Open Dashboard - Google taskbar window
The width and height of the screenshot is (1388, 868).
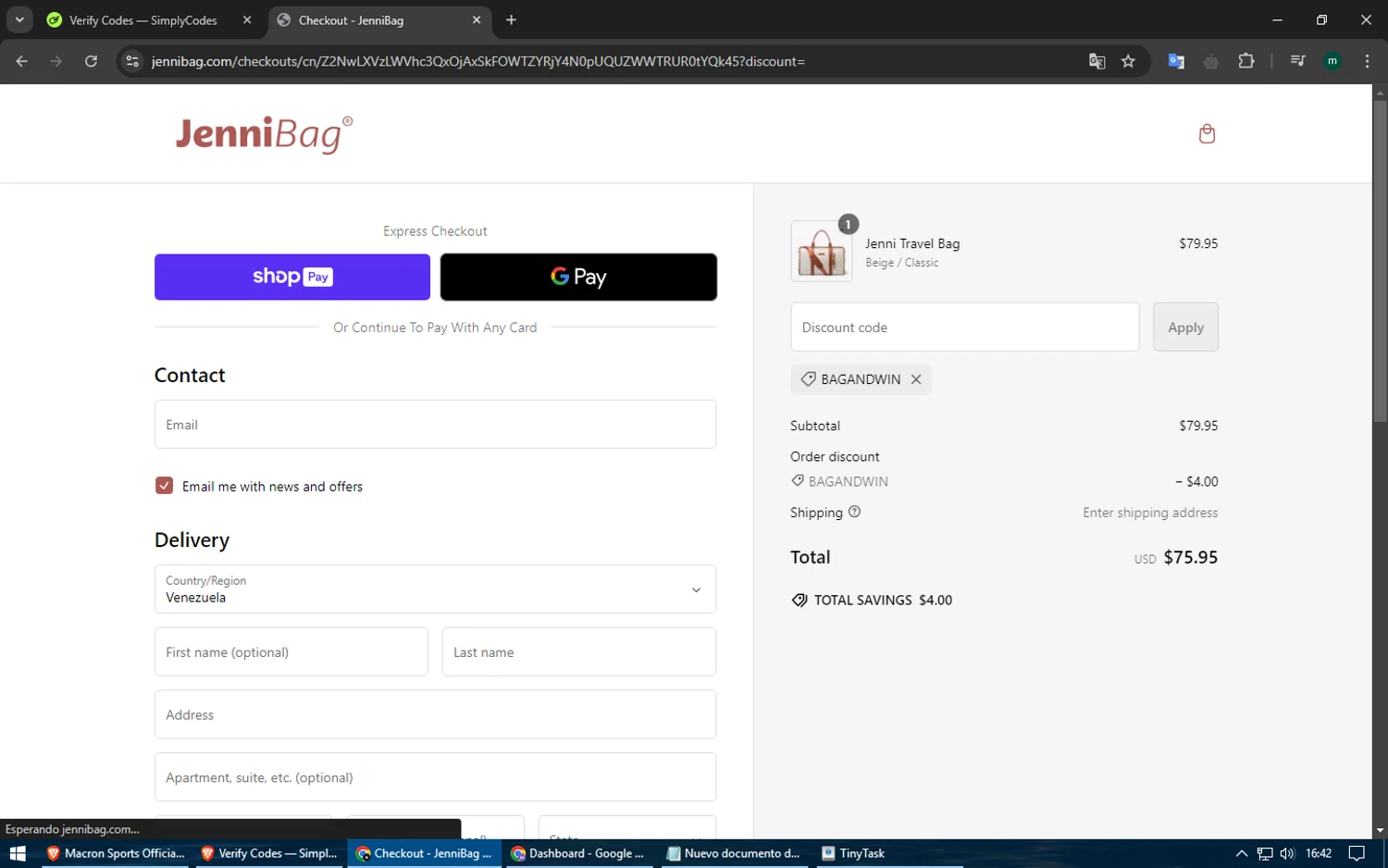coord(578,853)
